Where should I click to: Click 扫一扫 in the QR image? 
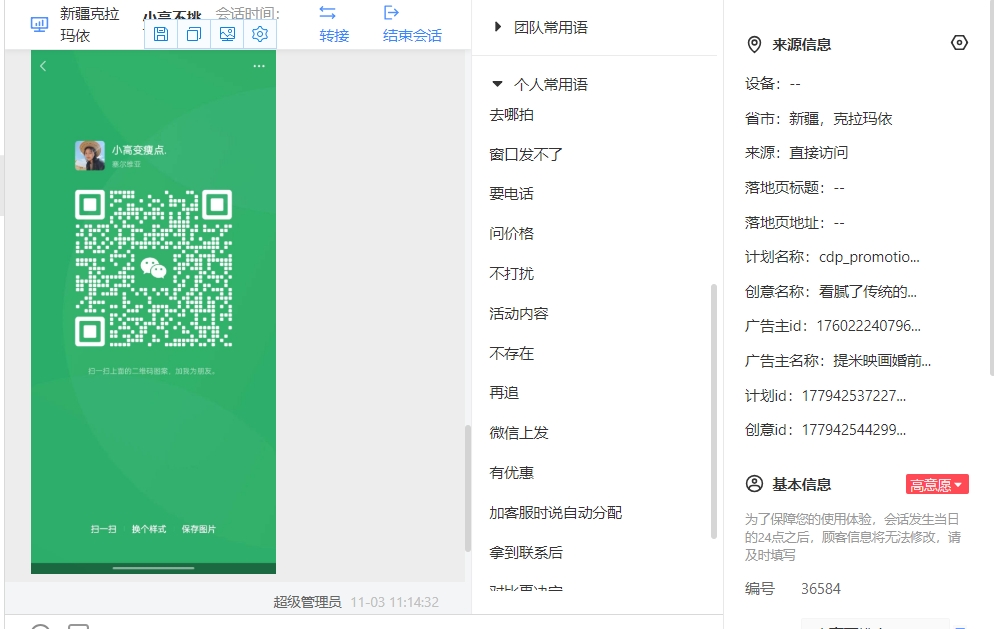point(103,529)
